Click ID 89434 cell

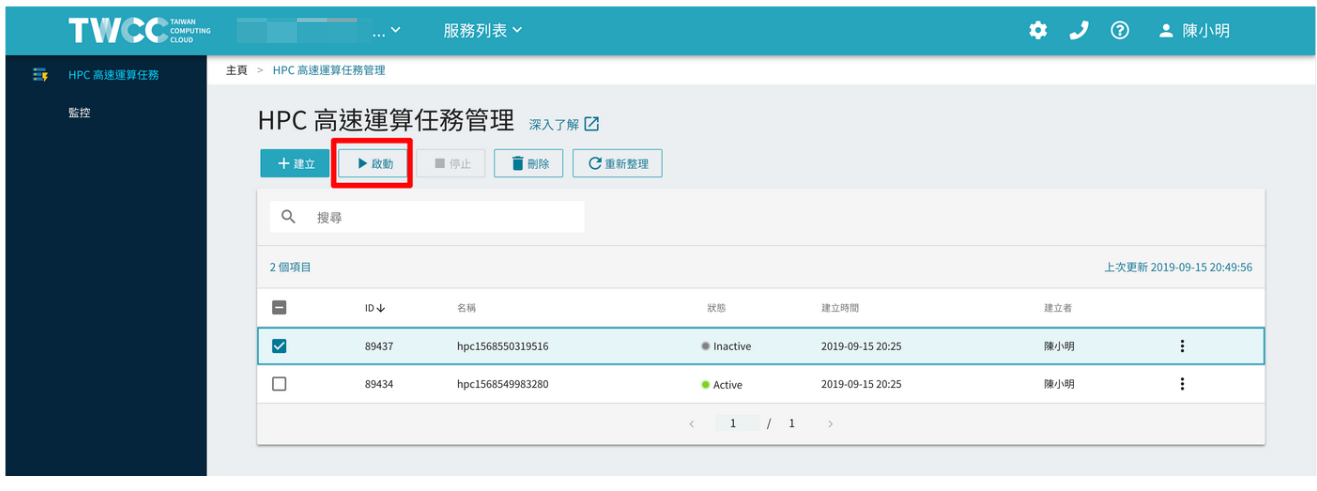pos(379,384)
